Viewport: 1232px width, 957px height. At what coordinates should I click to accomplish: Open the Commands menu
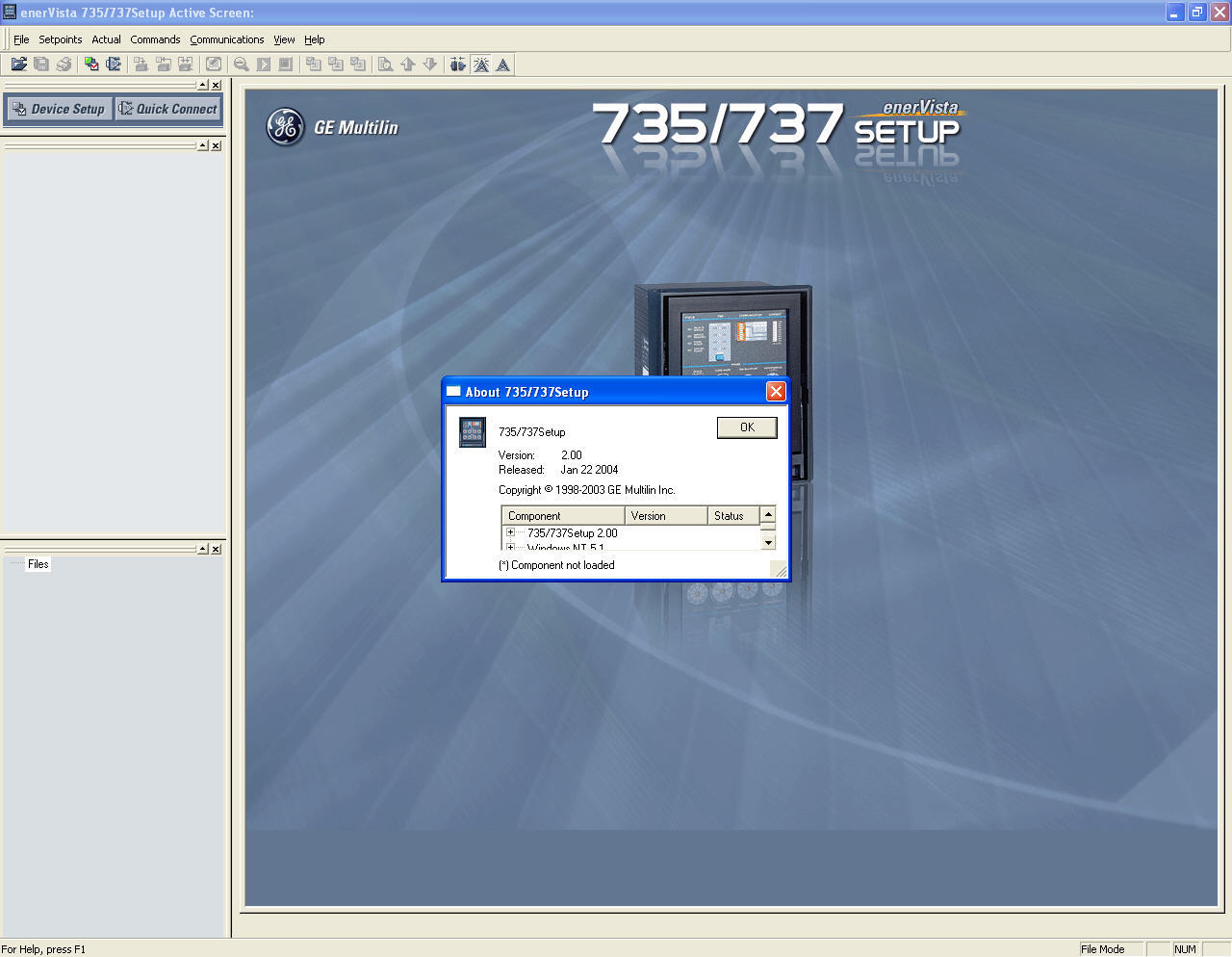click(155, 39)
